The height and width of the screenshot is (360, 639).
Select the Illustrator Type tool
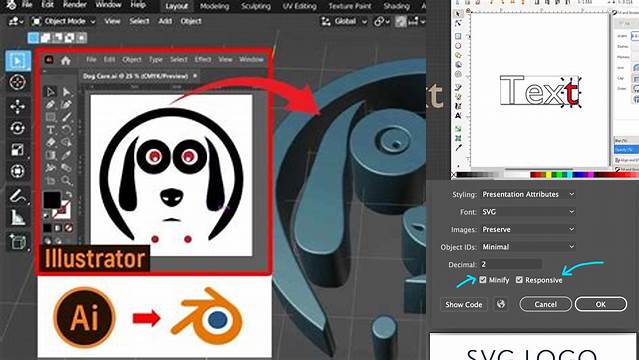51,130
